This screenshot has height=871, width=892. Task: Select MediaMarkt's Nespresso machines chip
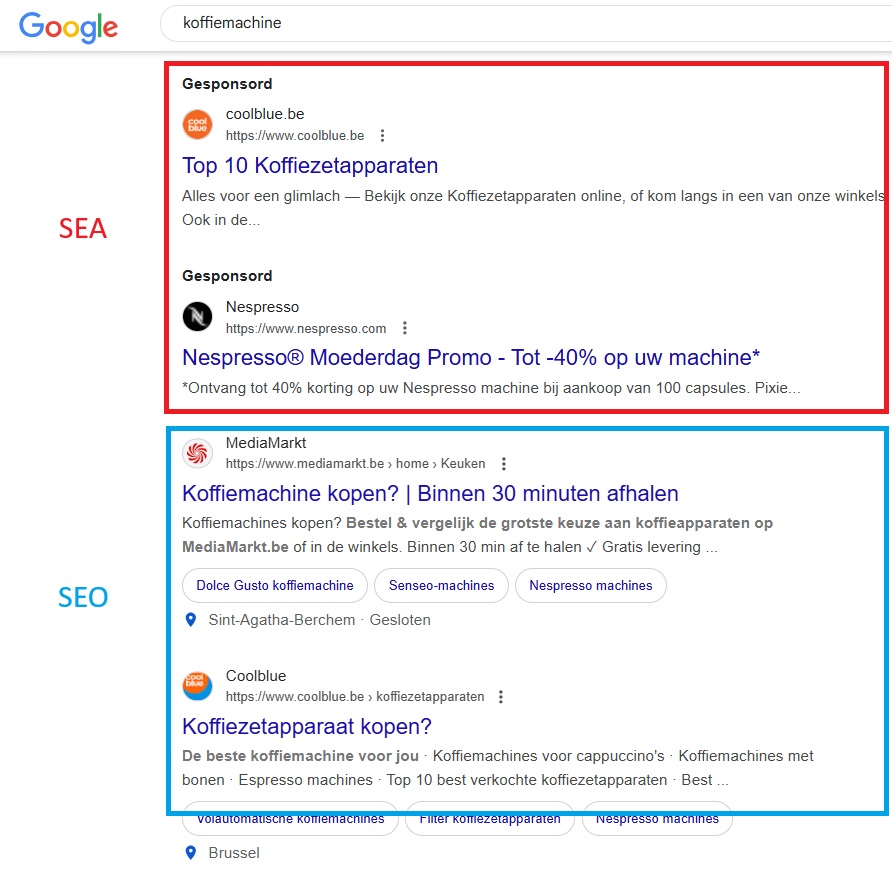point(590,586)
